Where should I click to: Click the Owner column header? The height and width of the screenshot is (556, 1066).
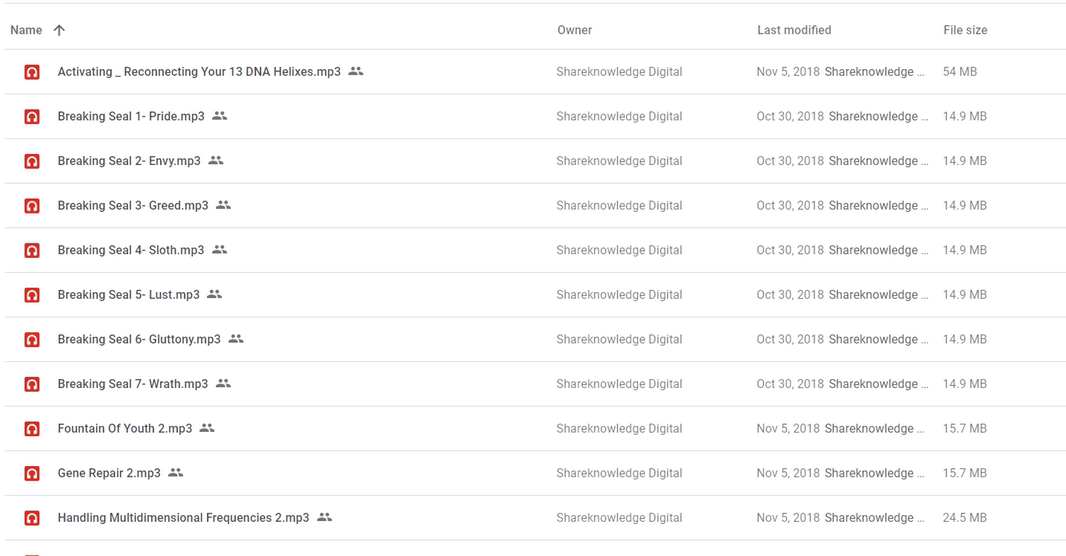575,30
